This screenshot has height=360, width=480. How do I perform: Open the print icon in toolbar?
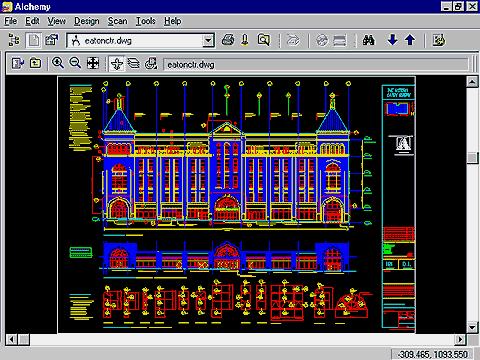tap(228, 40)
